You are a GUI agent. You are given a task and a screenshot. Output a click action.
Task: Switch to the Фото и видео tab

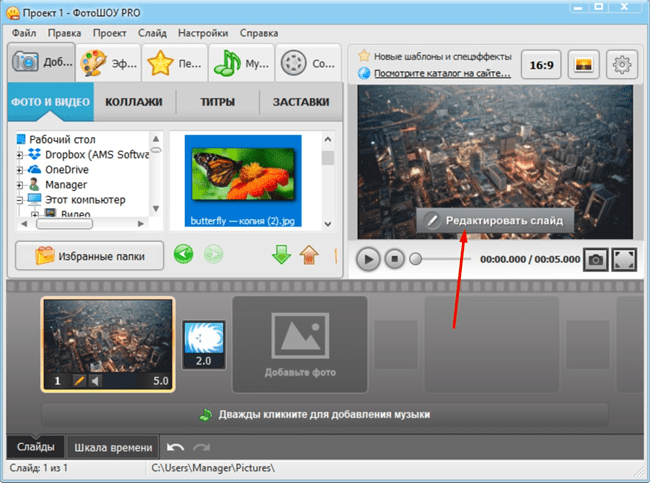coord(51,102)
